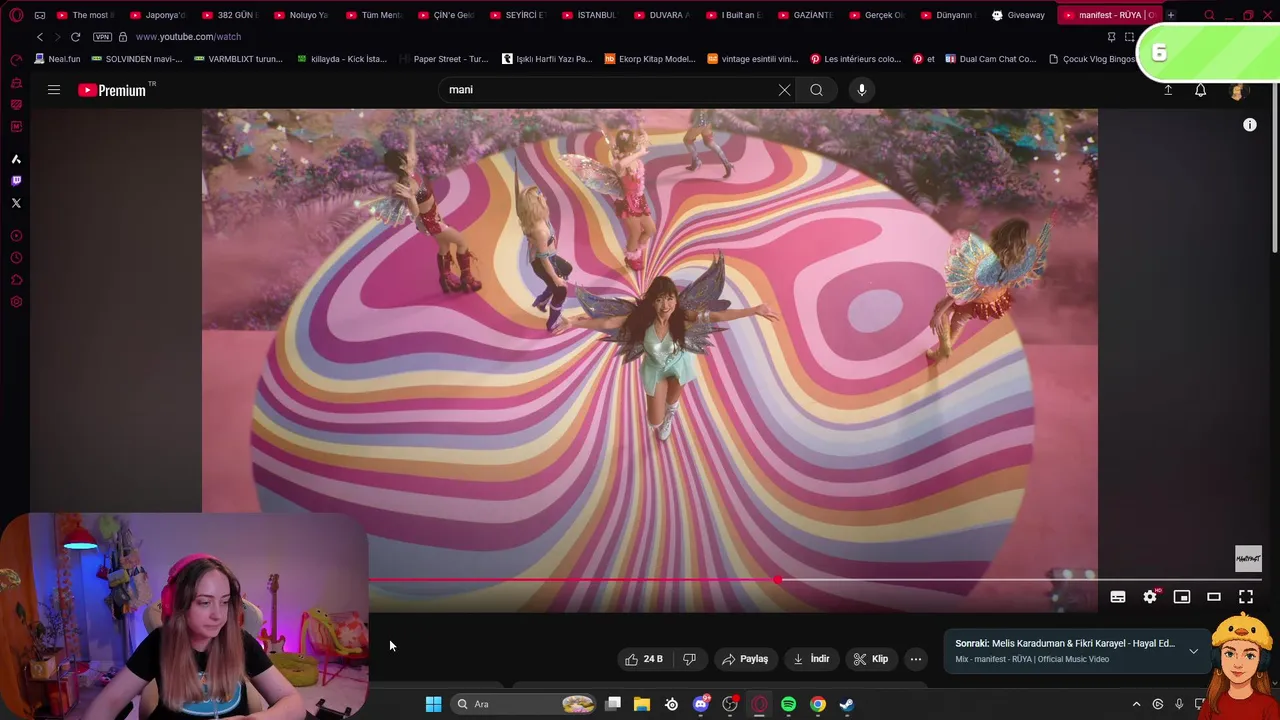Open Google Chrome from the taskbar
Image resolution: width=1280 pixels, height=720 pixels.
click(818, 704)
